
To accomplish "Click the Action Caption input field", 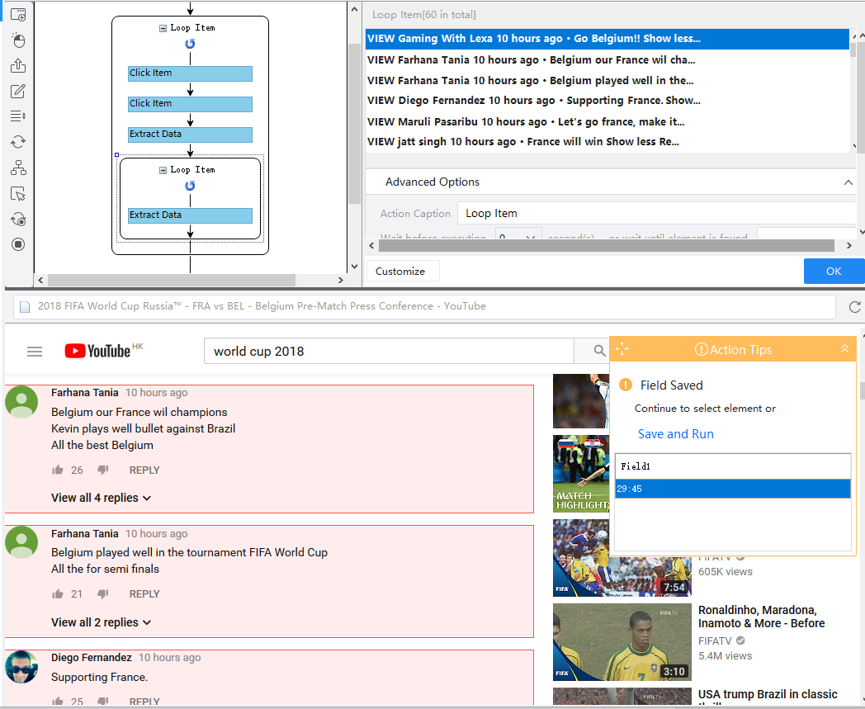I will (x=656, y=214).
